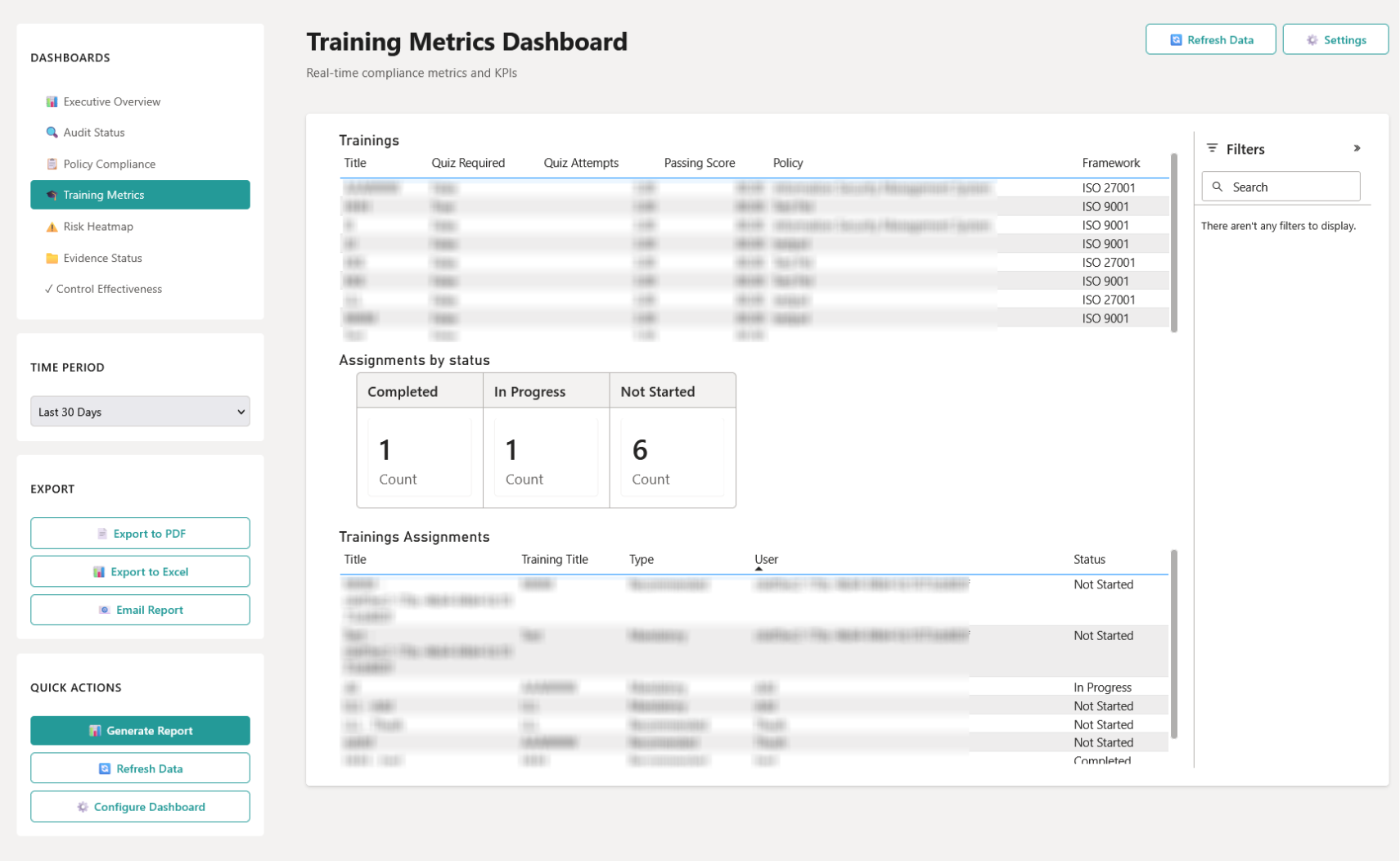Screen dimensions: 1400x861
Task: Open Control Effectiveness dashboard
Action: click(x=140, y=289)
